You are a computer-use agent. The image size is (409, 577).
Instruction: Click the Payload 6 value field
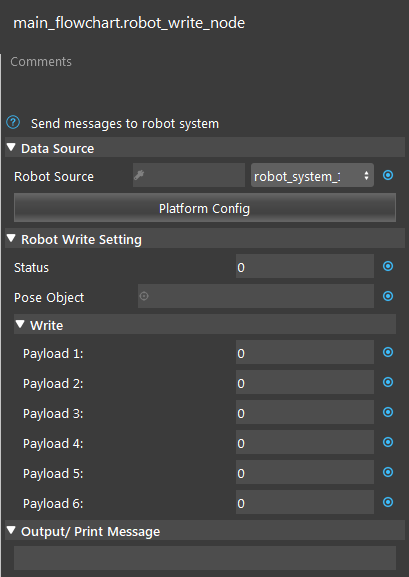tap(305, 502)
